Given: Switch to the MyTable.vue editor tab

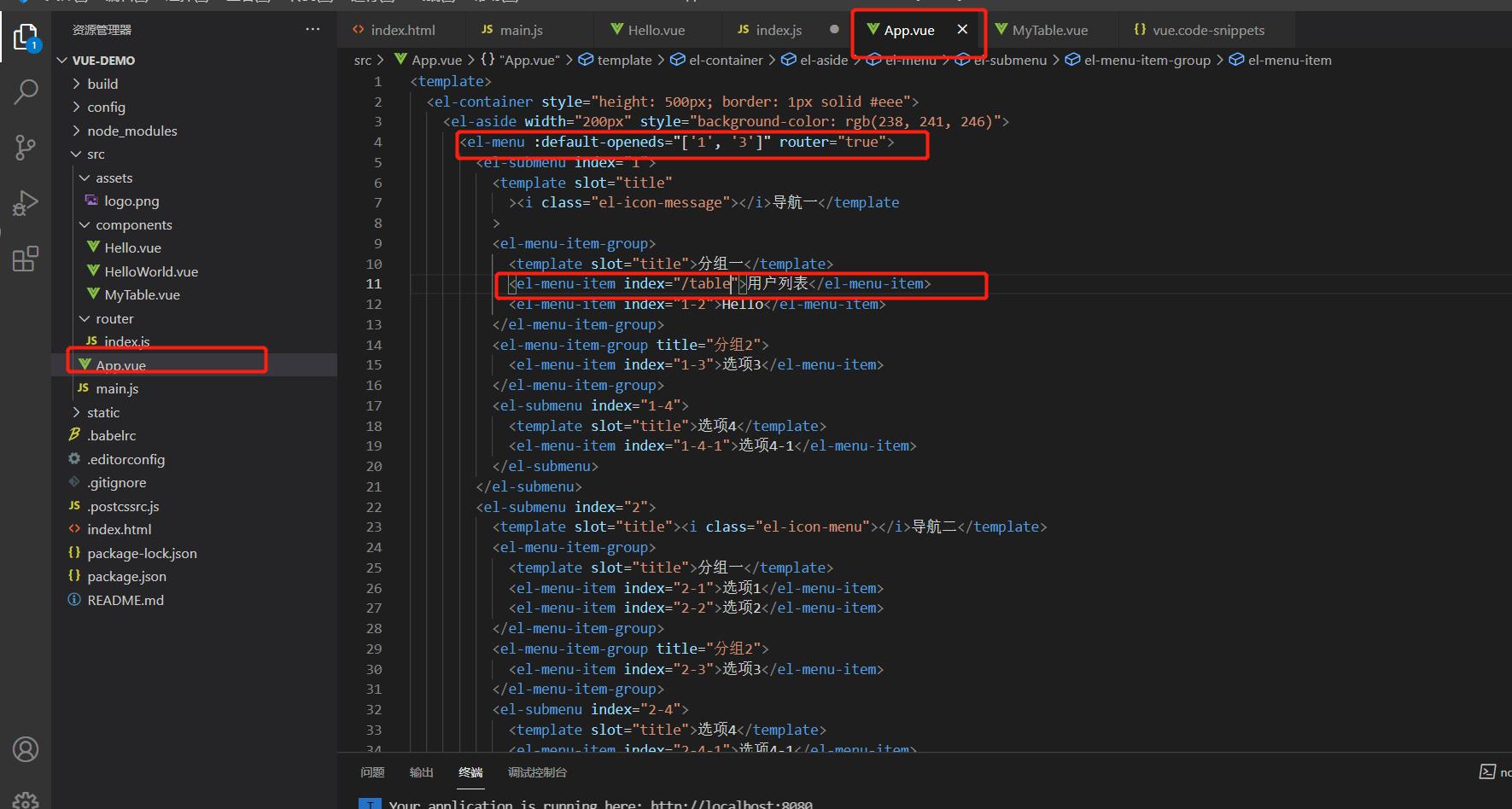Looking at the screenshot, I should point(1049,30).
